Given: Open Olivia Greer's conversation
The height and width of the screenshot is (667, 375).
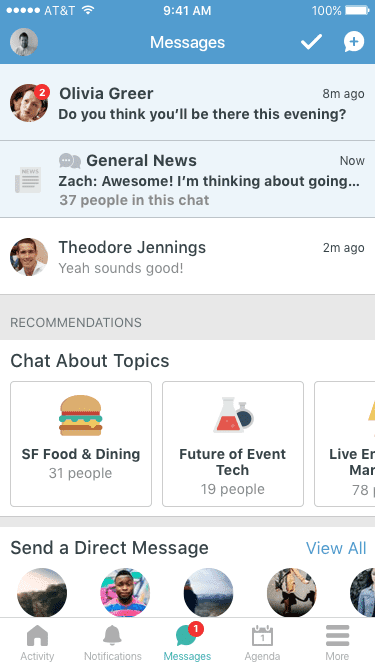Looking at the screenshot, I should (x=188, y=102).
